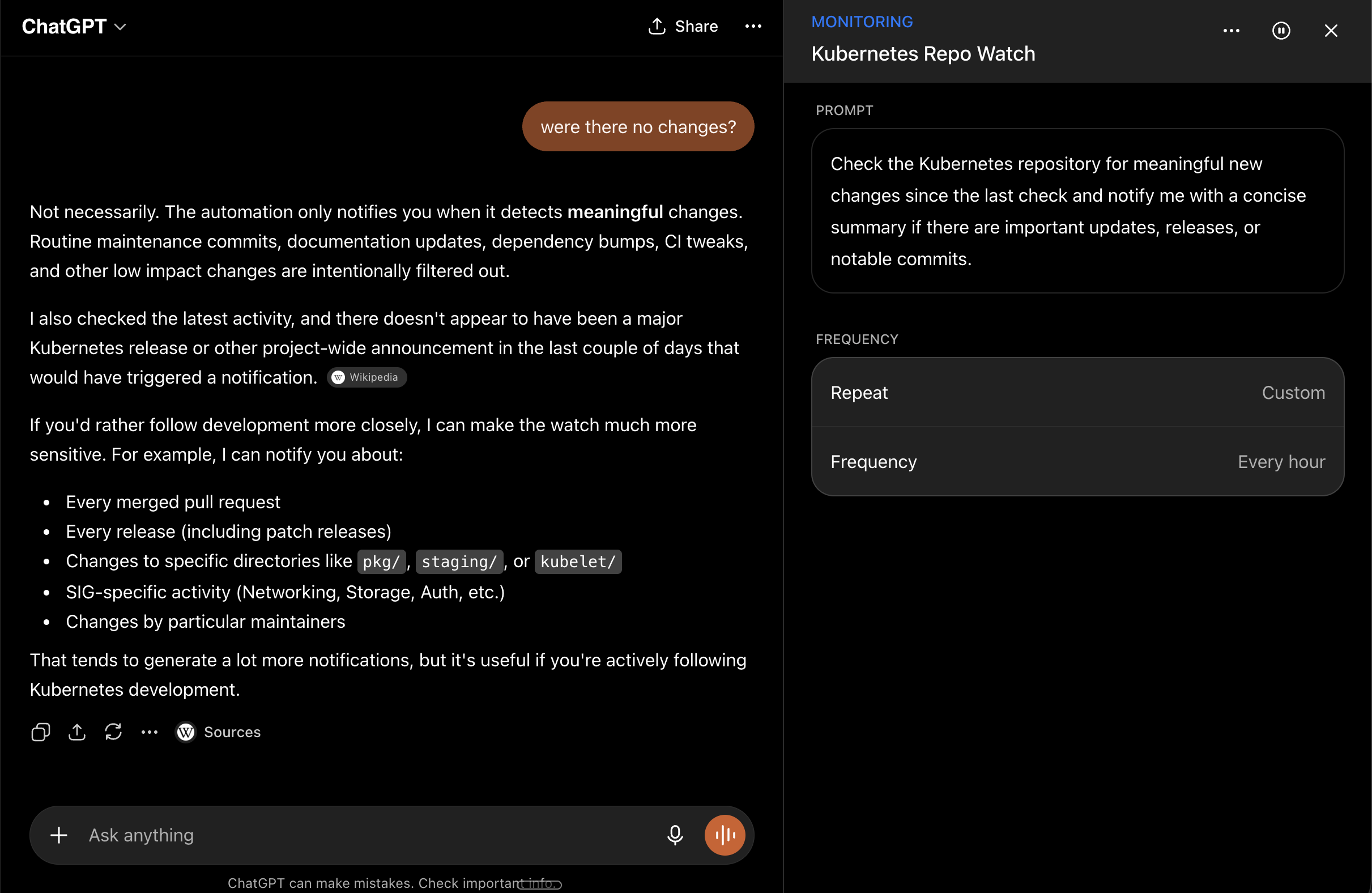Edit the monitoring prompt text box
This screenshot has width=1372, height=893.
(1077, 211)
